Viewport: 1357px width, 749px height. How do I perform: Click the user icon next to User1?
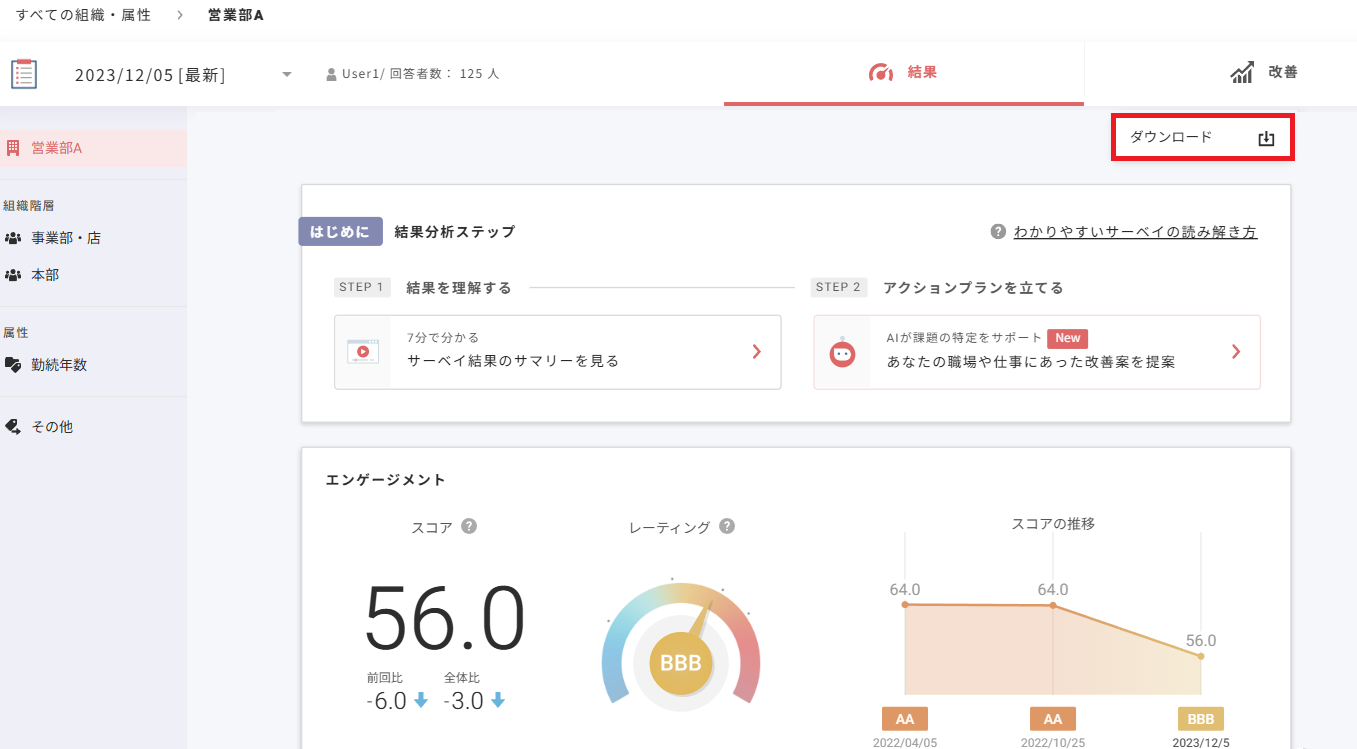tap(331, 72)
